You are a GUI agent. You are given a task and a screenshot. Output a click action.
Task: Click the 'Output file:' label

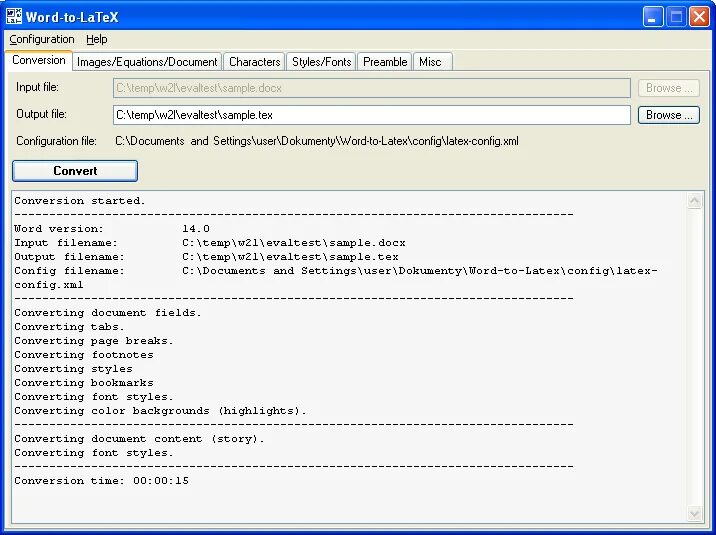[41, 114]
